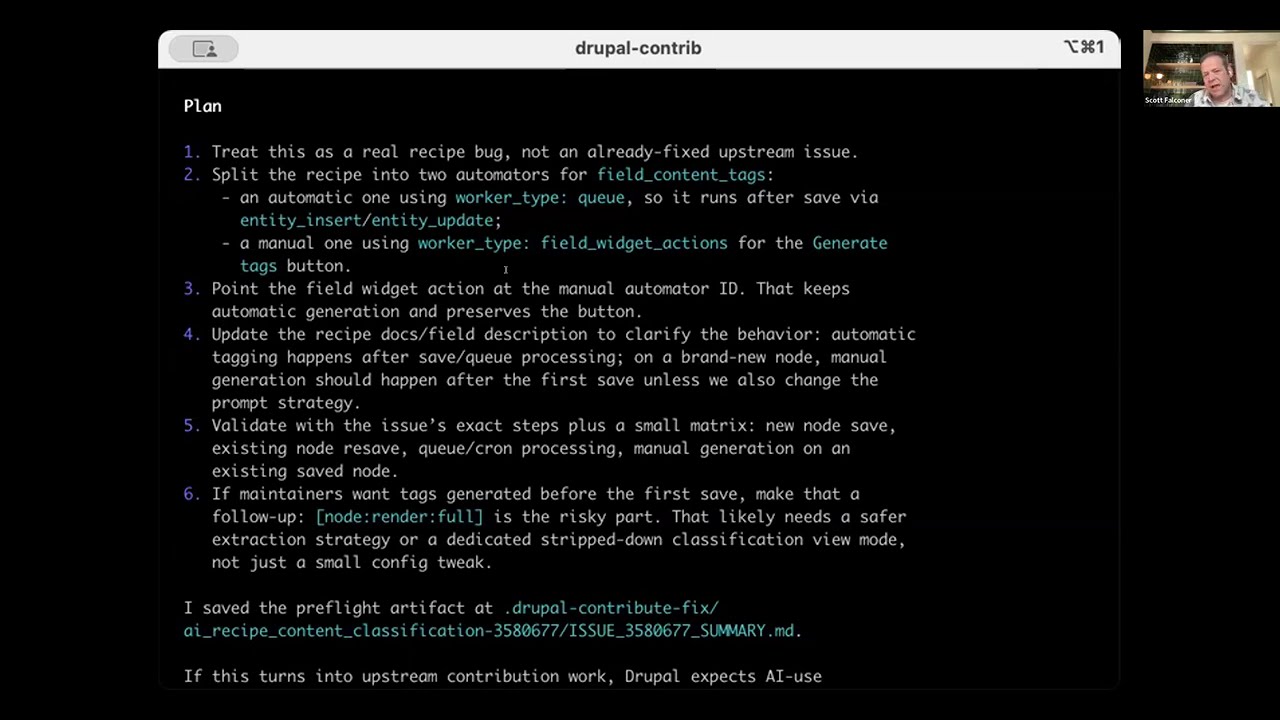Viewport: 1280px width, 720px height.
Task: Click the entity_insert/entity_update text
Action: tap(366, 220)
